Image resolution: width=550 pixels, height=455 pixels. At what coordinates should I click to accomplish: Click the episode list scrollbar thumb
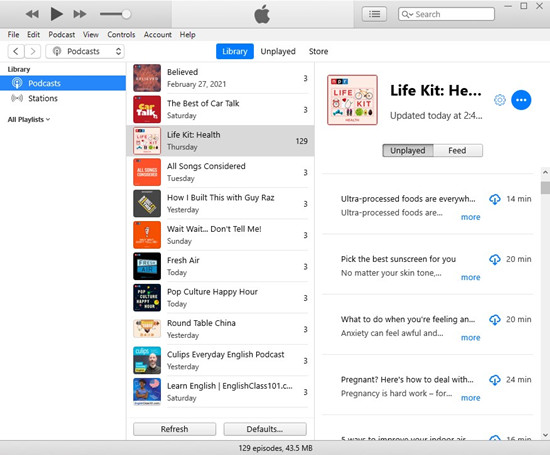tap(545, 188)
